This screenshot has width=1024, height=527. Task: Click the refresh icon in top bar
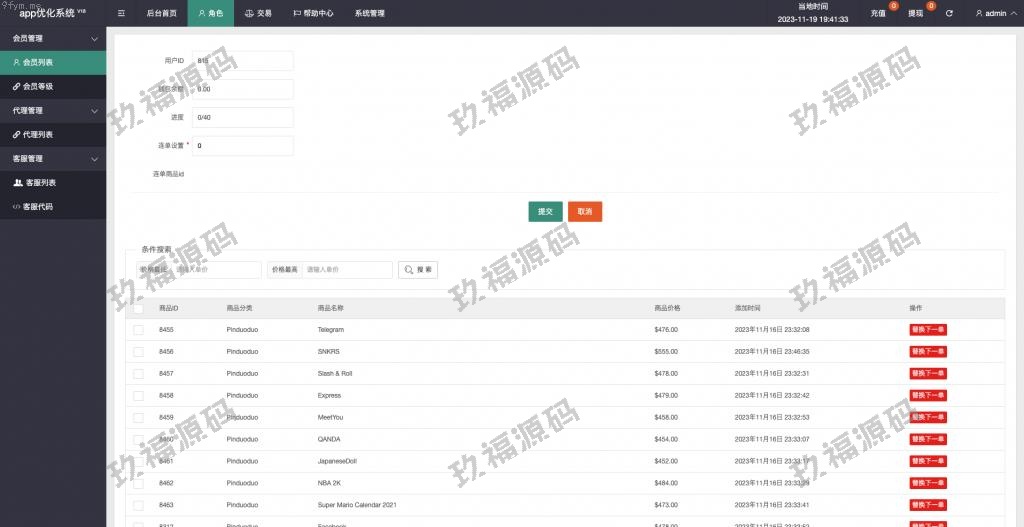[x=949, y=13]
